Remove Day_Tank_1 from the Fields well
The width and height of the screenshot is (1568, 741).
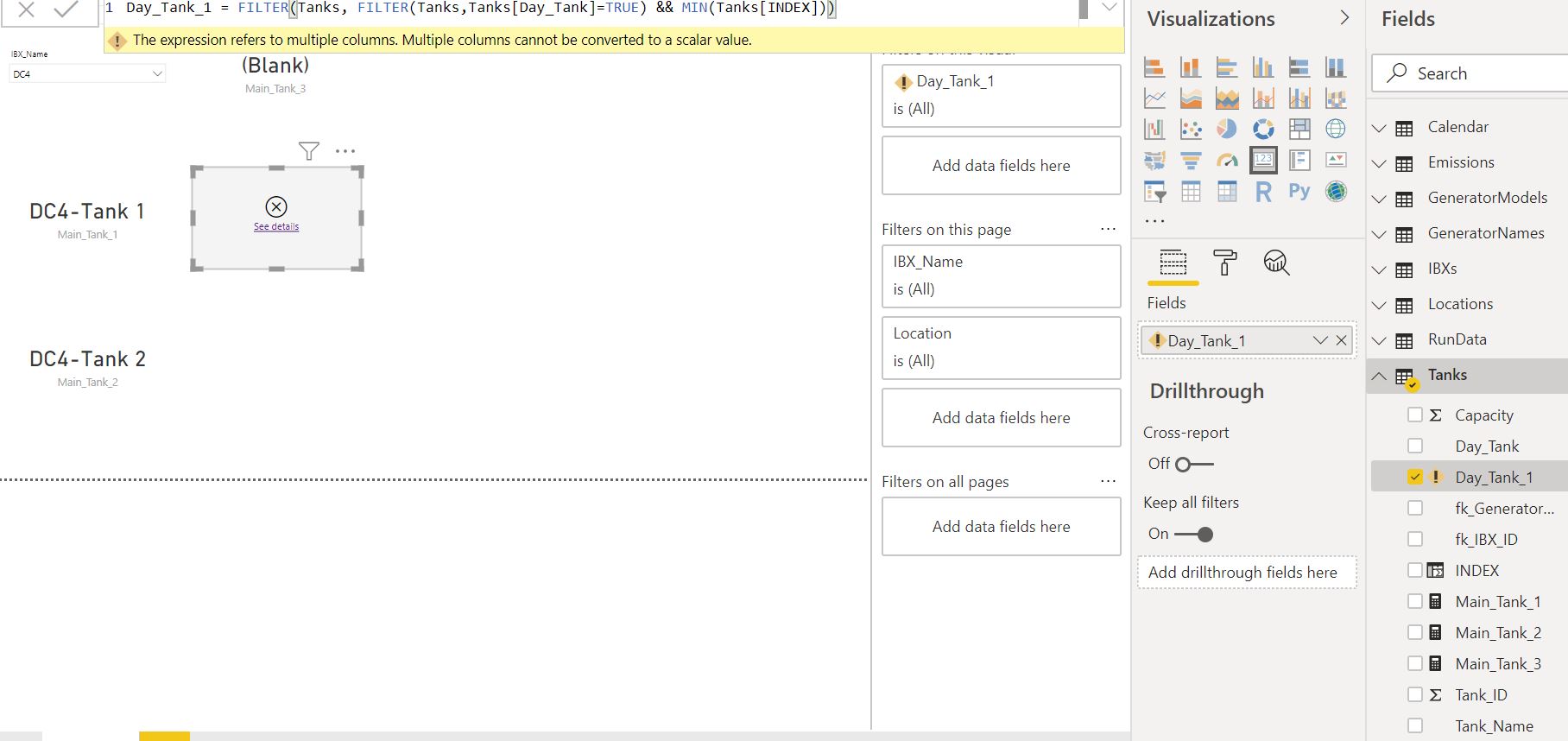click(x=1341, y=340)
